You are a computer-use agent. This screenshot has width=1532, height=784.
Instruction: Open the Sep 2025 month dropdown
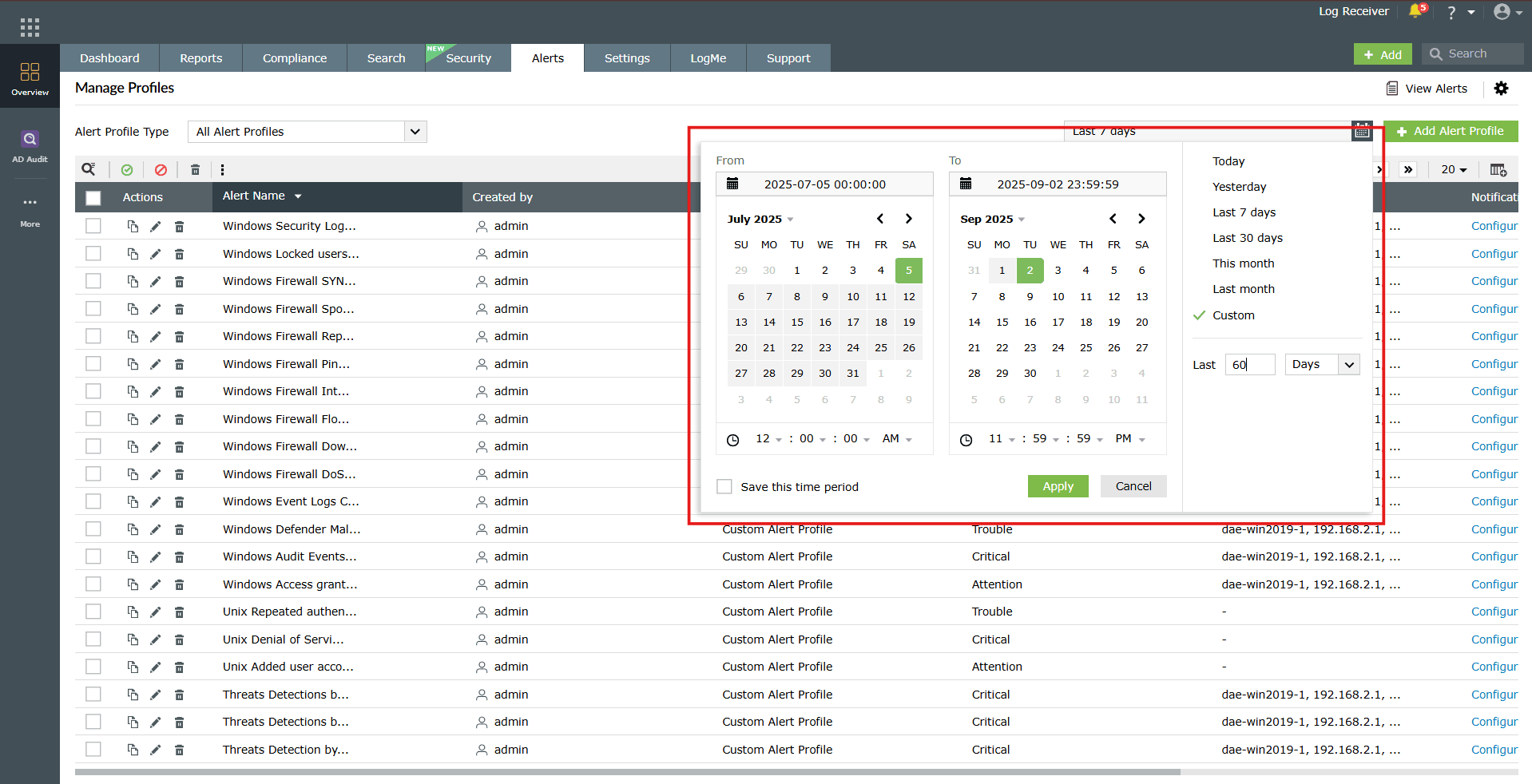pyautogui.click(x=993, y=219)
